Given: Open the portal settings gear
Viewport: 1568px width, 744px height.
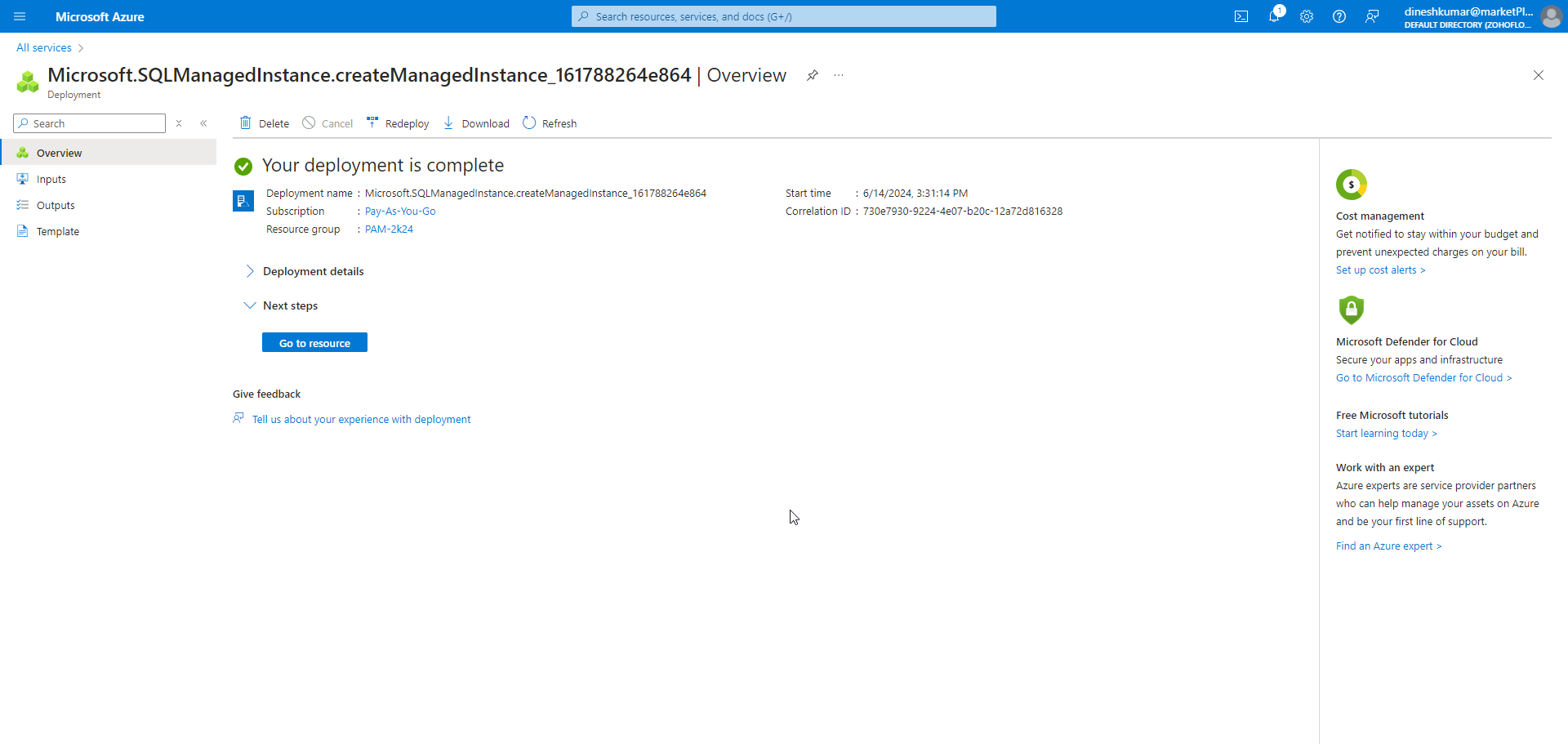Looking at the screenshot, I should tap(1307, 16).
